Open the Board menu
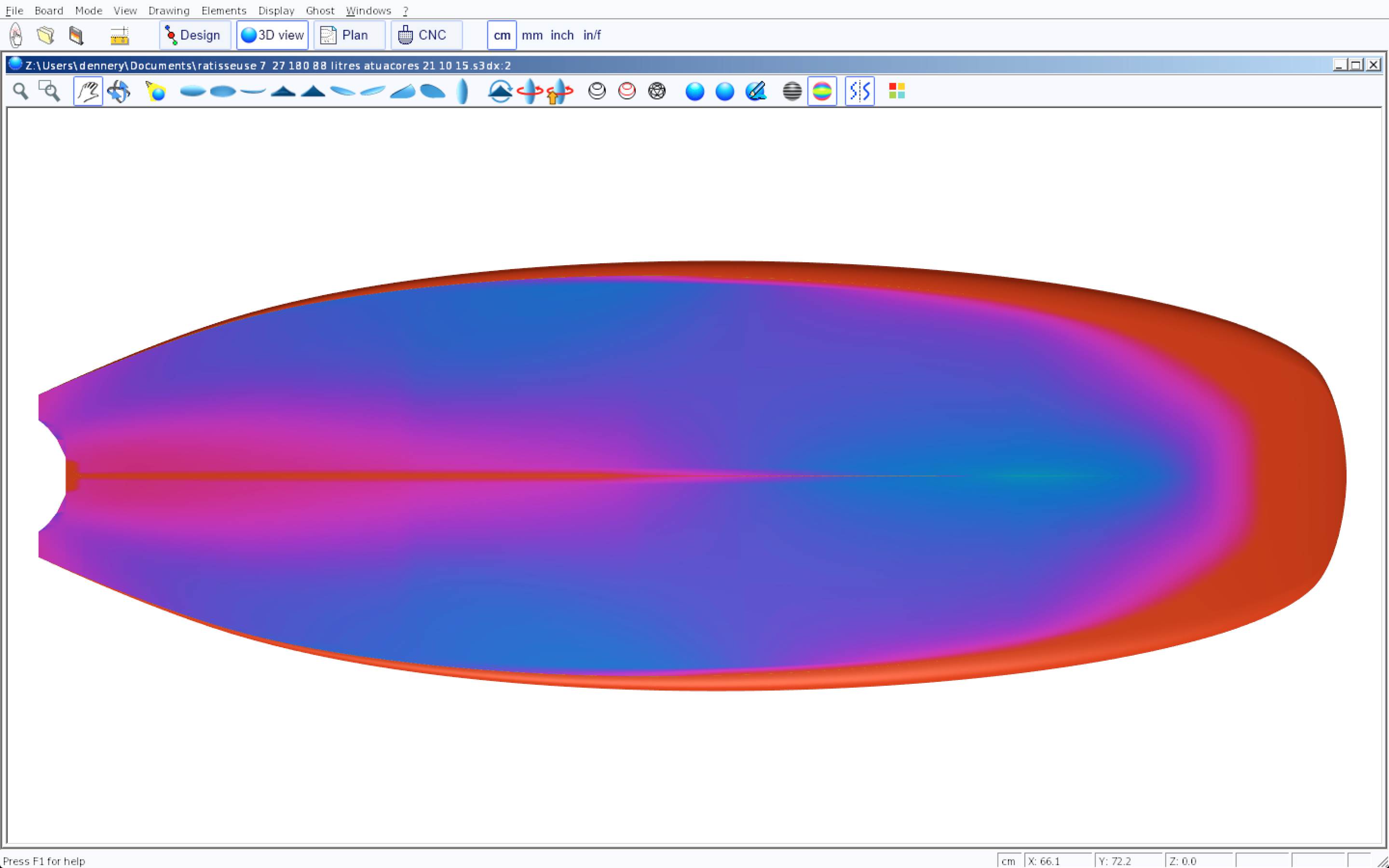Image resolution: width=1389 pixels, height=868 pixels. pos(49,10)
